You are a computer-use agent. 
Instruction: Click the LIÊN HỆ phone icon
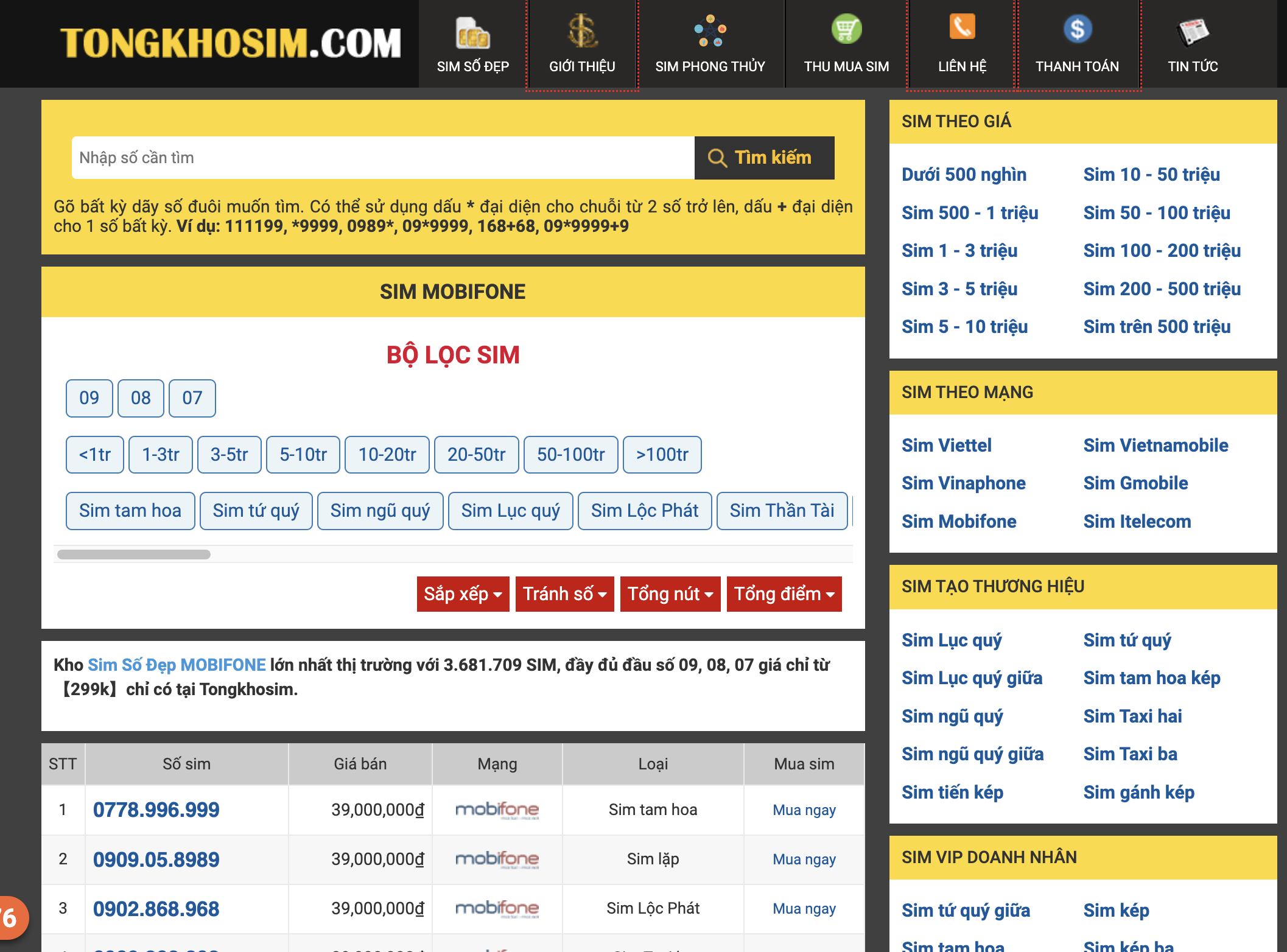tap(962, 28)
